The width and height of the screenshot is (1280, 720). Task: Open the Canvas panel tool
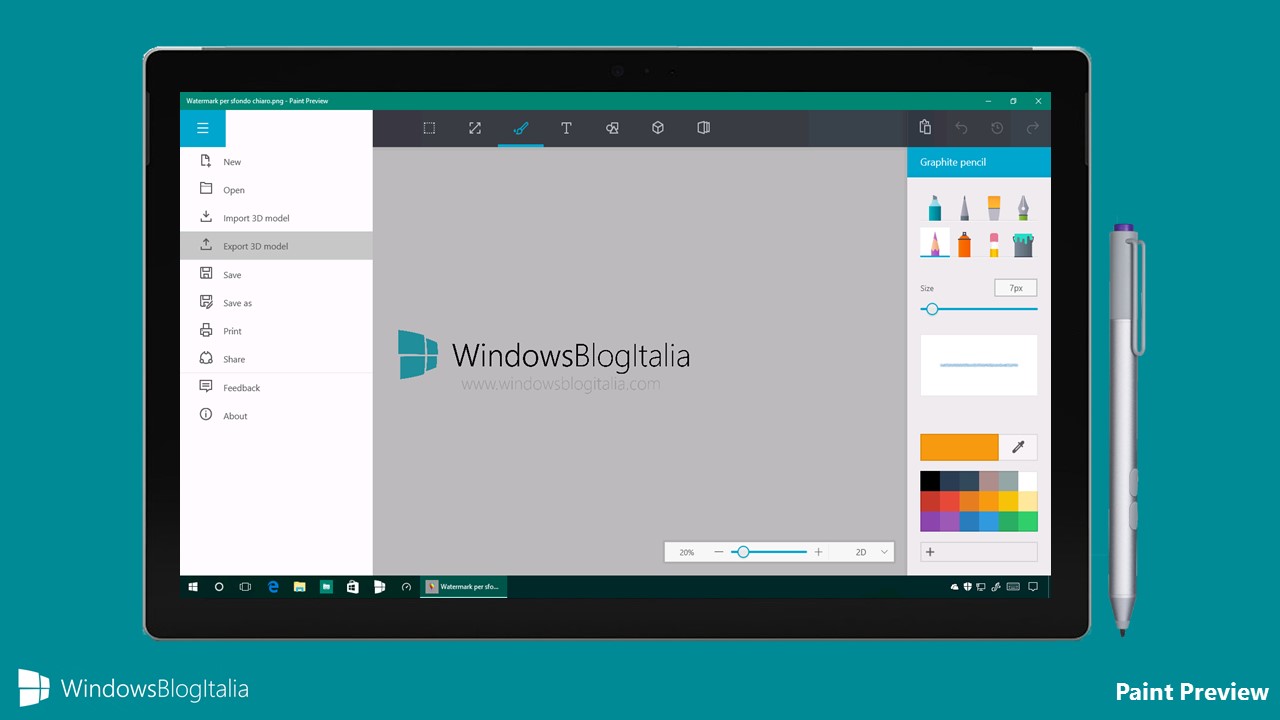click(x=704, y=128)
